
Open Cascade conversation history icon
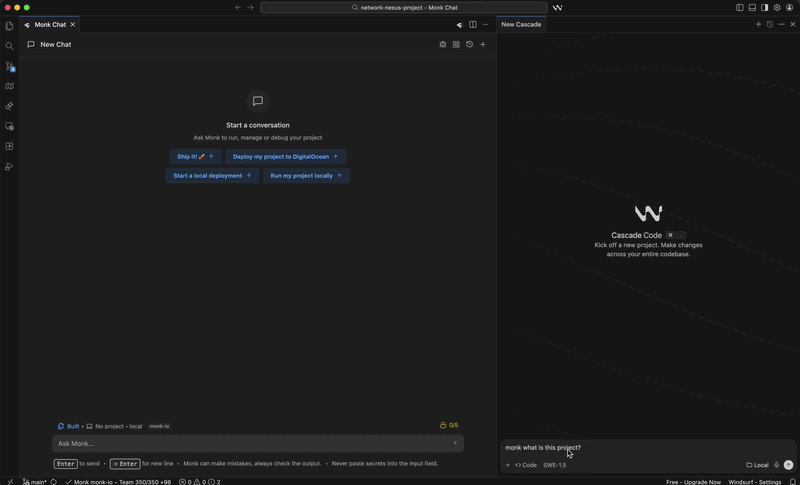click(770, 24)
